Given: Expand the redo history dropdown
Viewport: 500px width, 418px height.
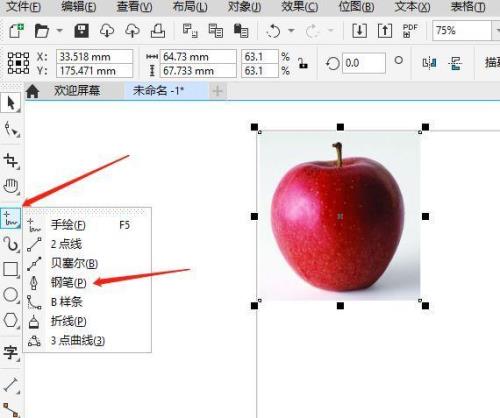Looking at the screenshot, I should pos(331,31).
